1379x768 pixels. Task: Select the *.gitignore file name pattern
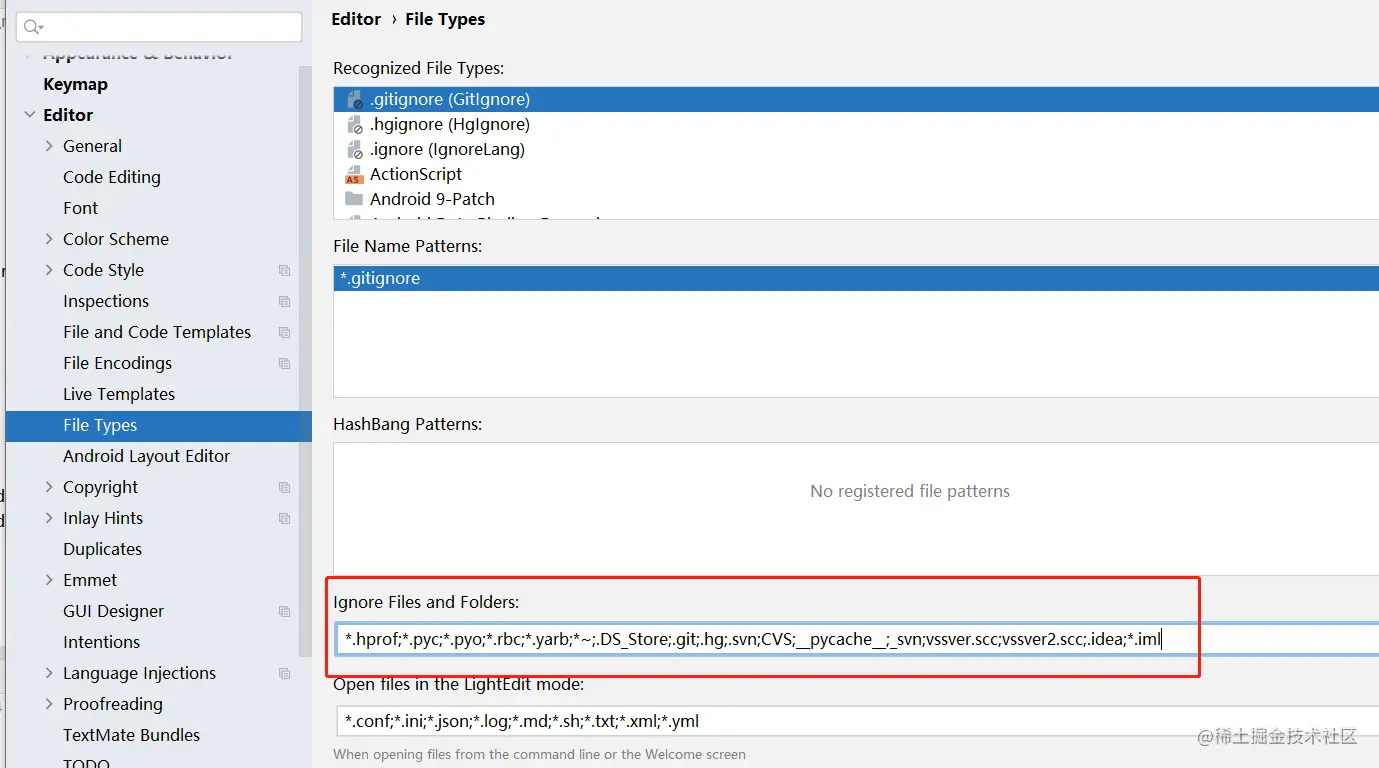point(856,278)
